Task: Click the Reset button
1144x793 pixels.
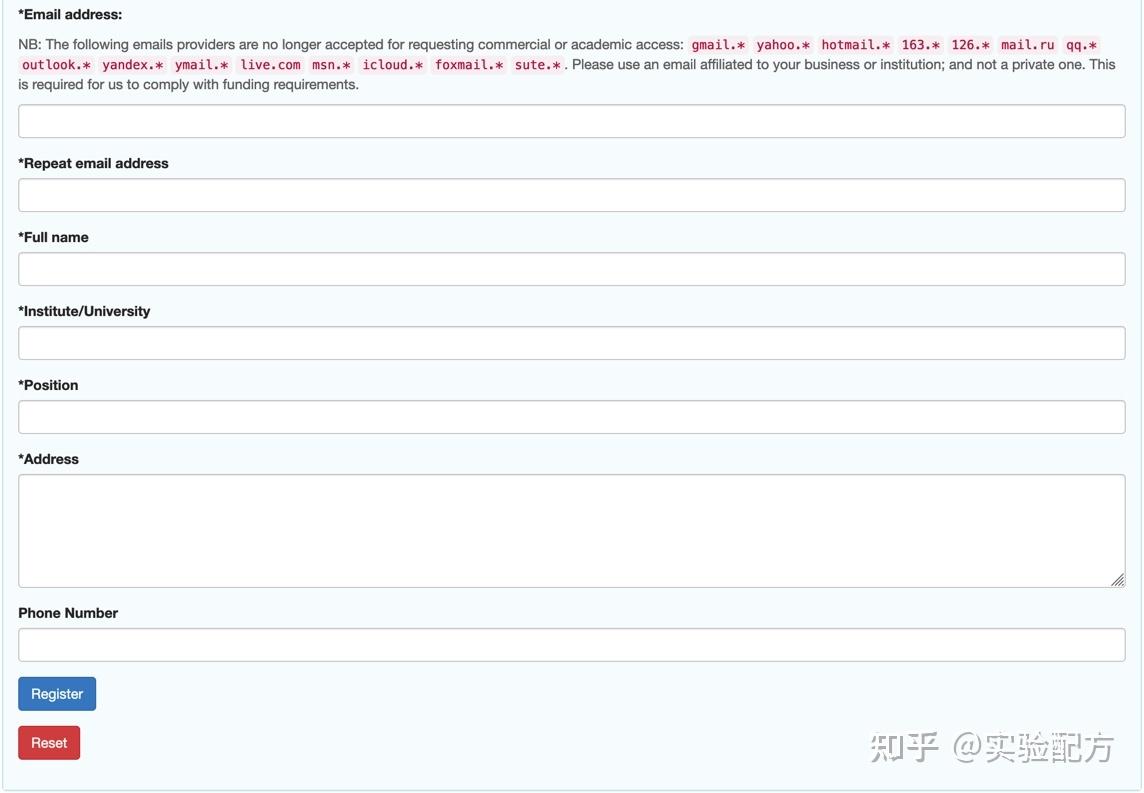Action: (x=48, y=742)
